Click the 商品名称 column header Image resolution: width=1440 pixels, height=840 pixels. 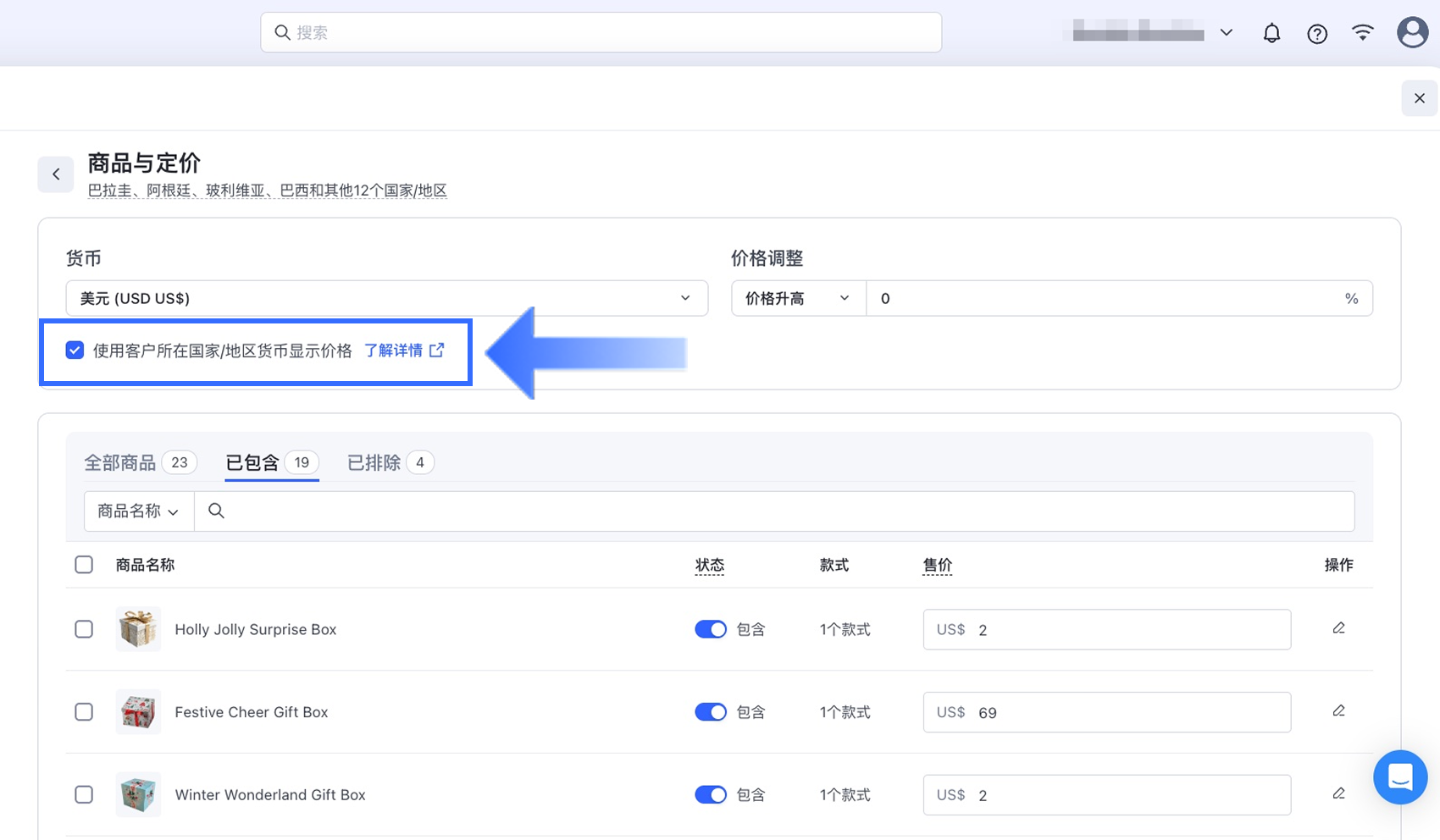[145, 565]
